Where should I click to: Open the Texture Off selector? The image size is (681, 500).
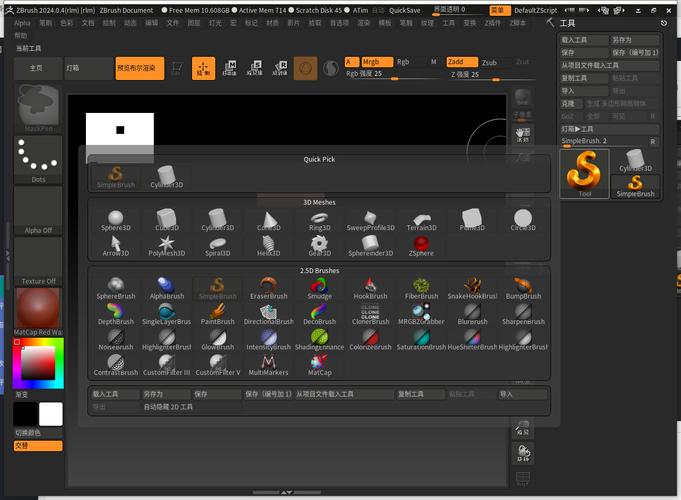tap(38, 261)
